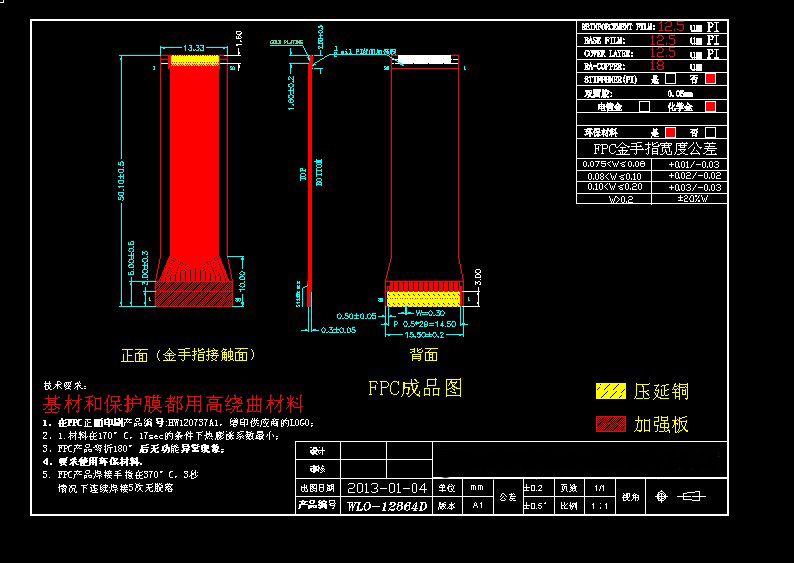Click the 环保材料 是 red checkbox
The width and height of the screenshot is (794, 563).
click(670, 133)
